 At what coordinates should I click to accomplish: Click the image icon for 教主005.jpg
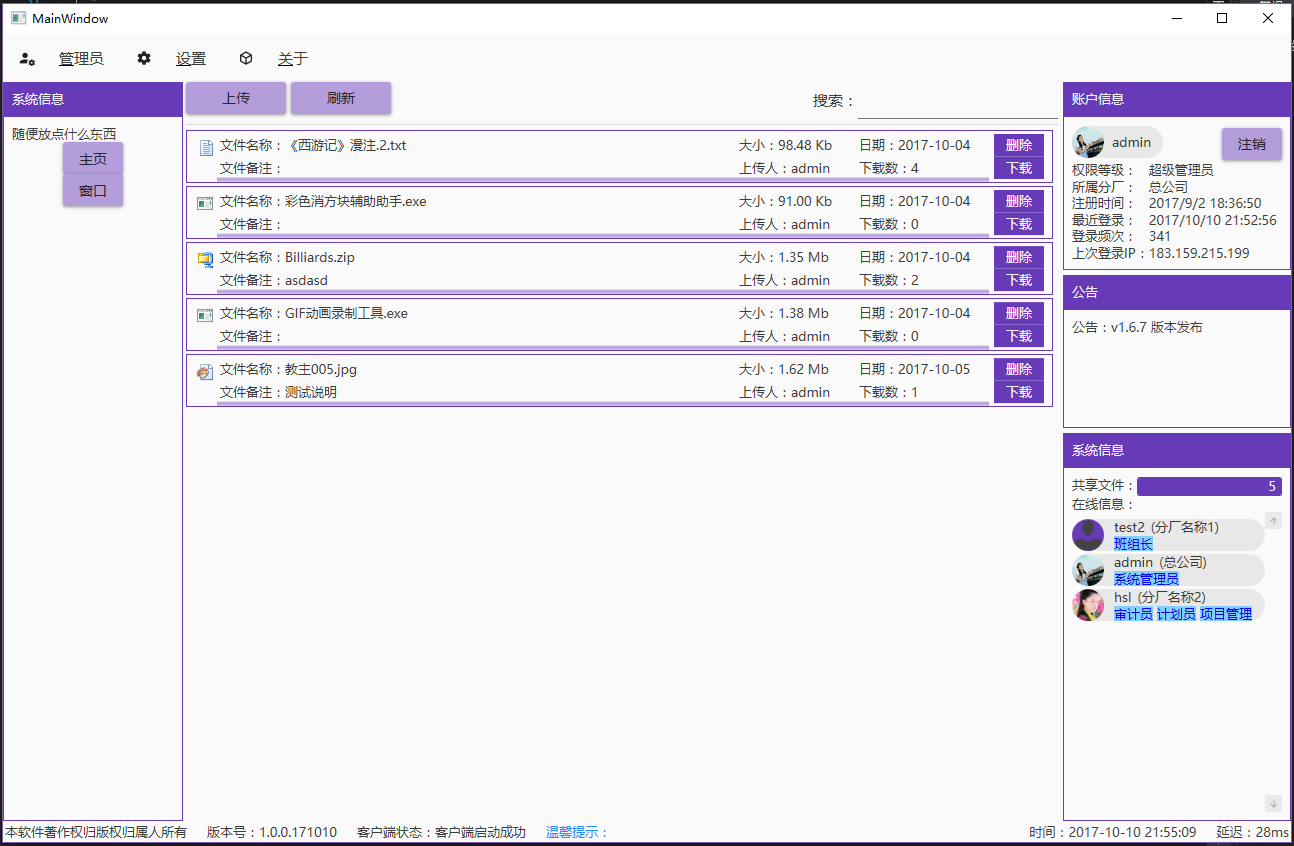(206, 371)
